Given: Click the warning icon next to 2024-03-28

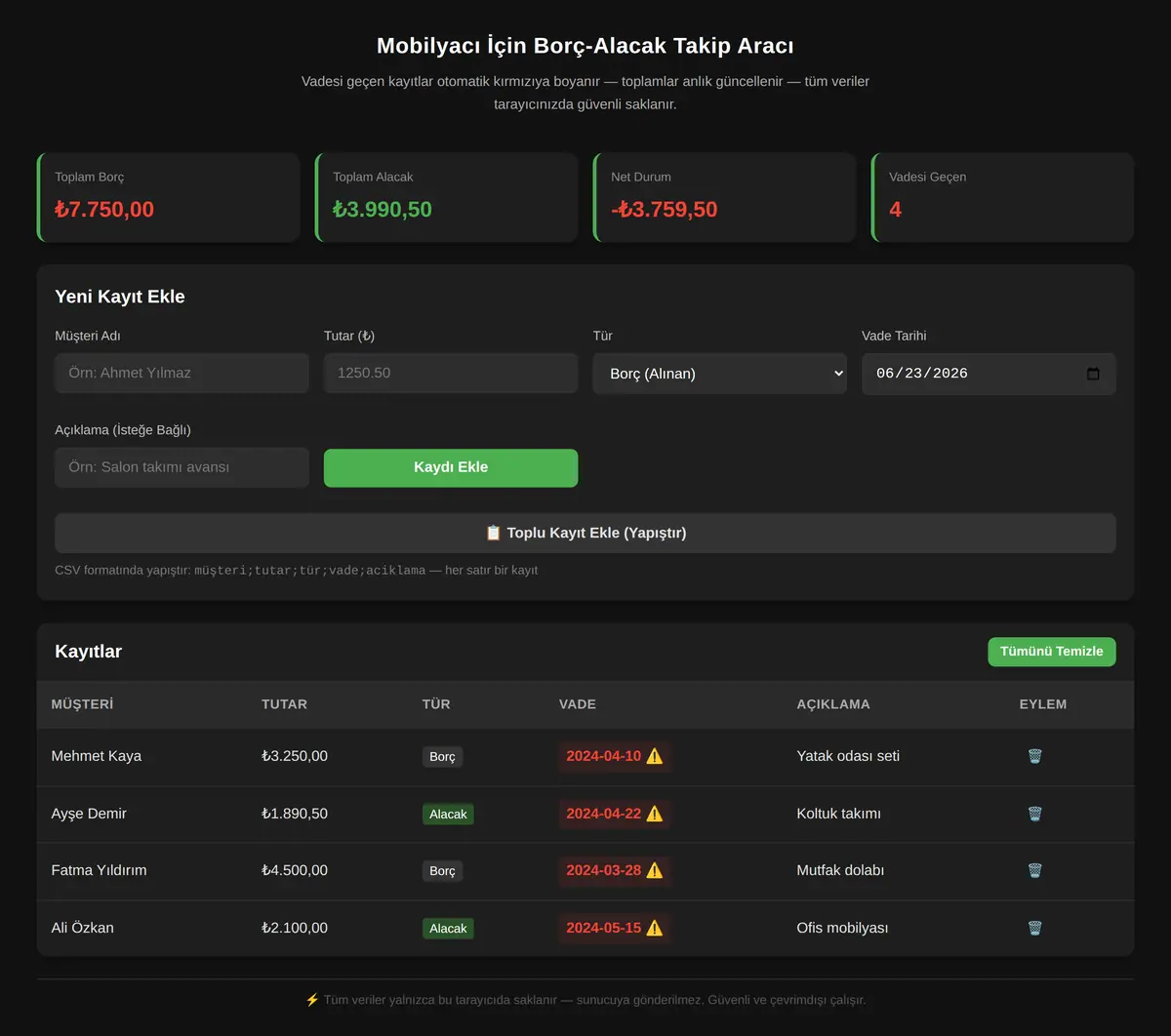Looking at the screenshot, I should [654, 870].
